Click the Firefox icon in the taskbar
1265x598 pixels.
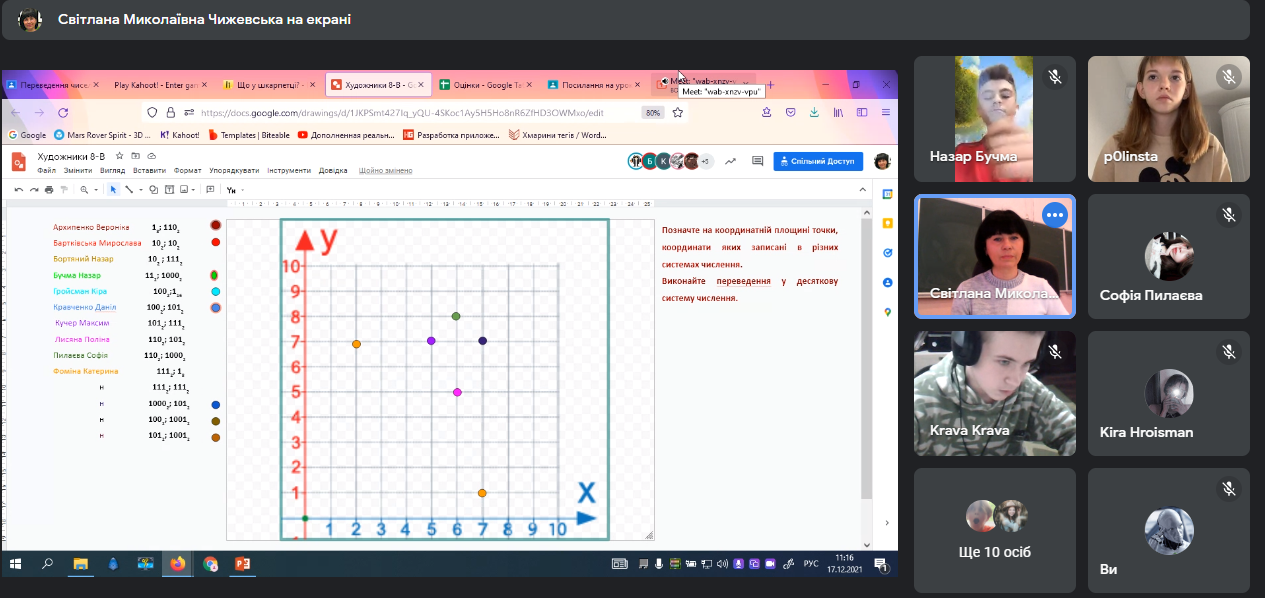pyautogui.click(x=178, y=563)
